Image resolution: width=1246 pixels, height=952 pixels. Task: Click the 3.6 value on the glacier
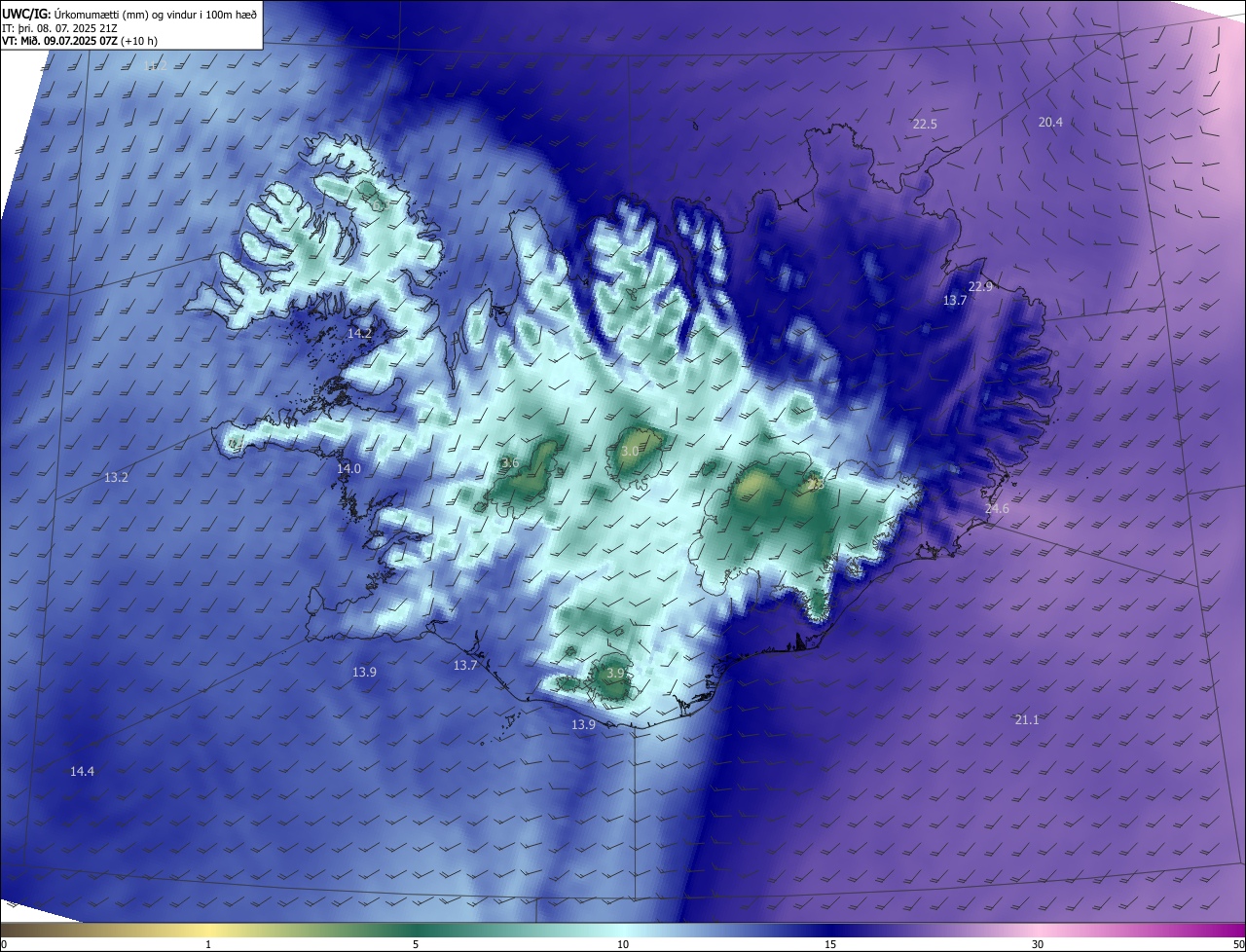510,463
